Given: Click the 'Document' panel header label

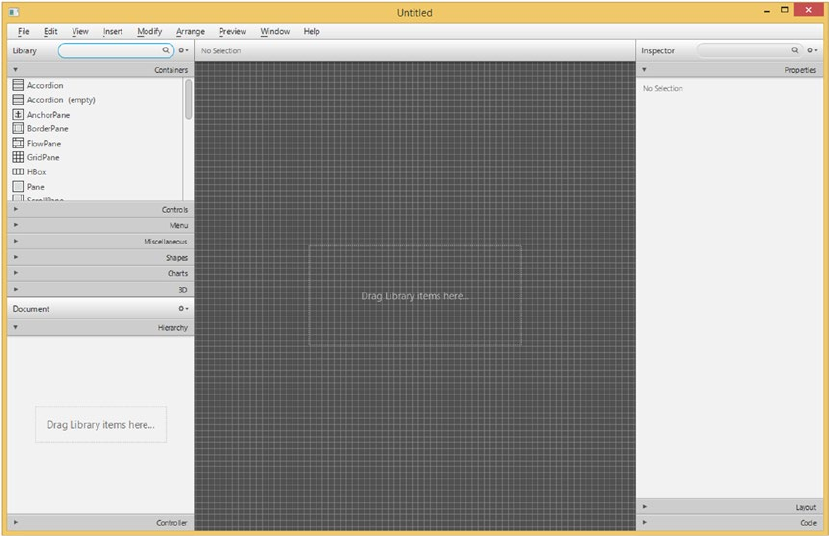Looking at the screenshot, I should click(x=31, y=309).
